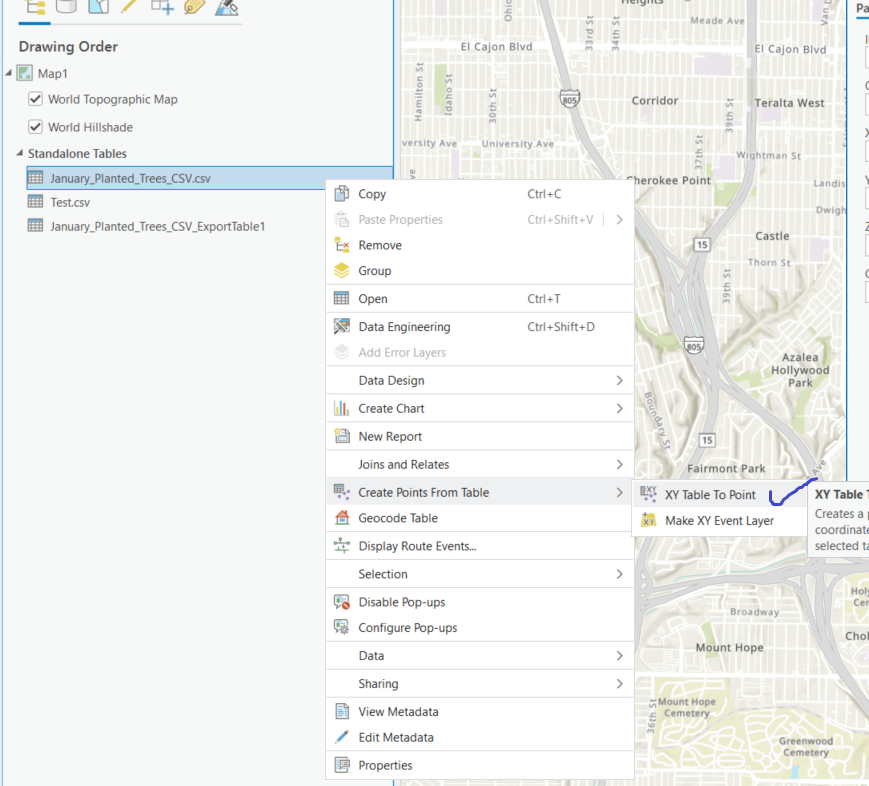Click the Geocode Table house icon
This screenshot has height=786, width=869.
(x=342, y=518)
